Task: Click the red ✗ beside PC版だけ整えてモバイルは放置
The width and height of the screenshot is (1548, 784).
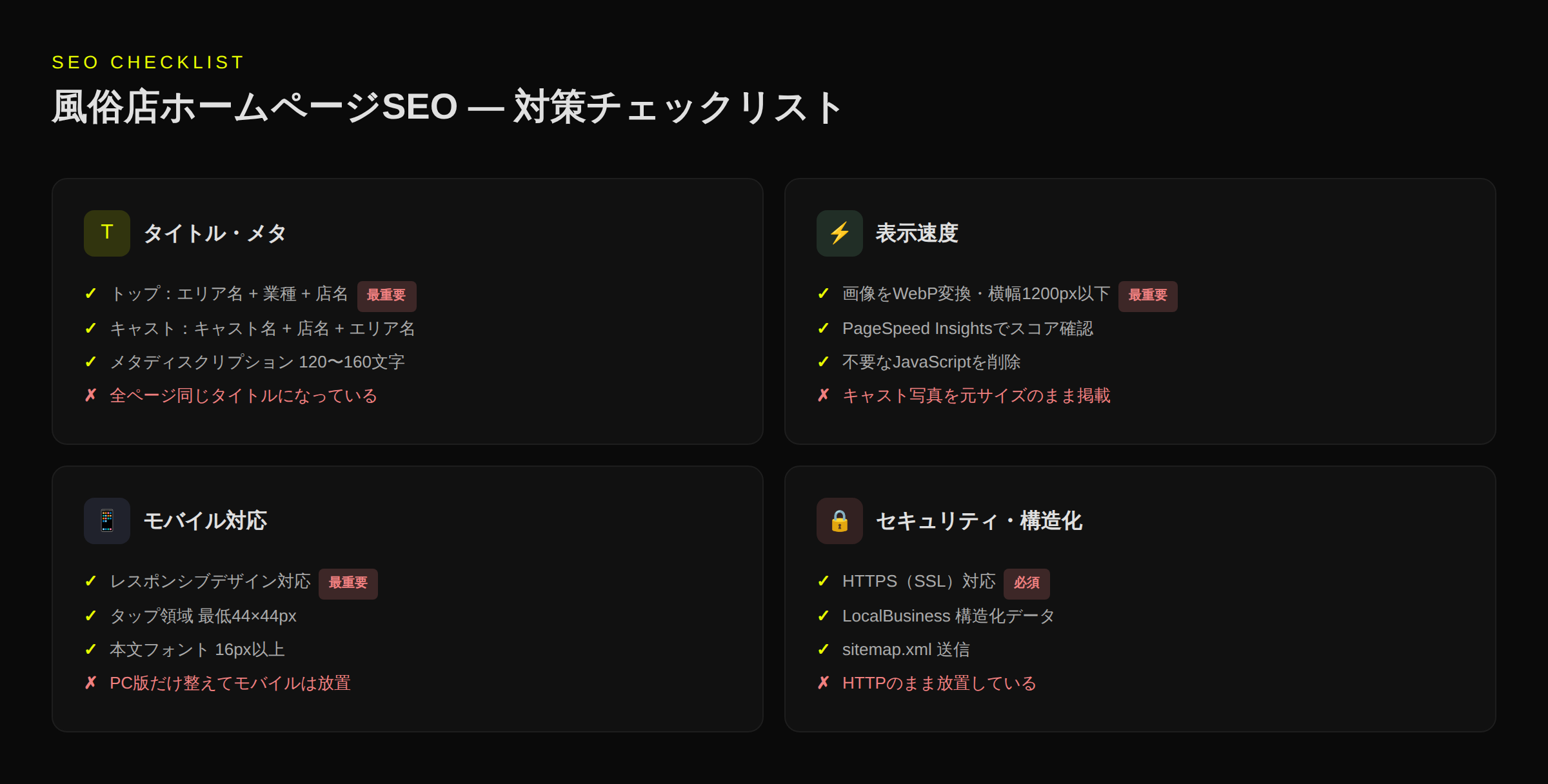Action: pyautogui.click(x=90, y=683)
